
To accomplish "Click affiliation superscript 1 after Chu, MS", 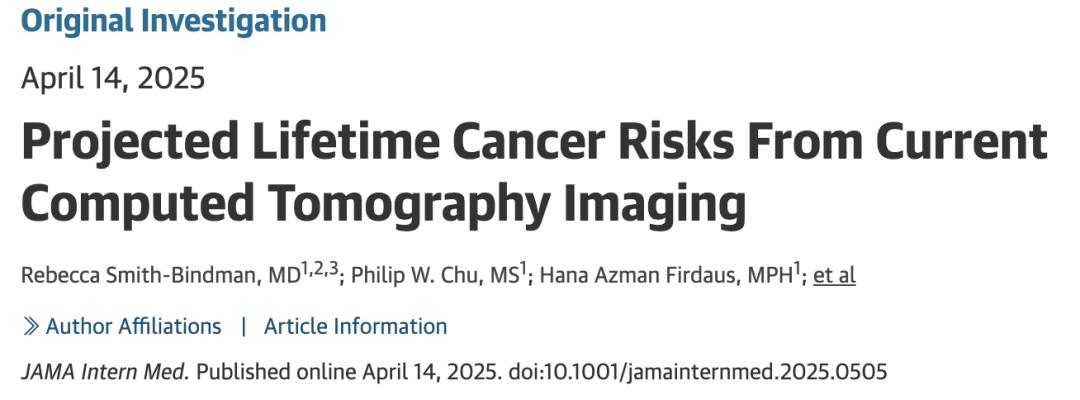I will point(523,270).
